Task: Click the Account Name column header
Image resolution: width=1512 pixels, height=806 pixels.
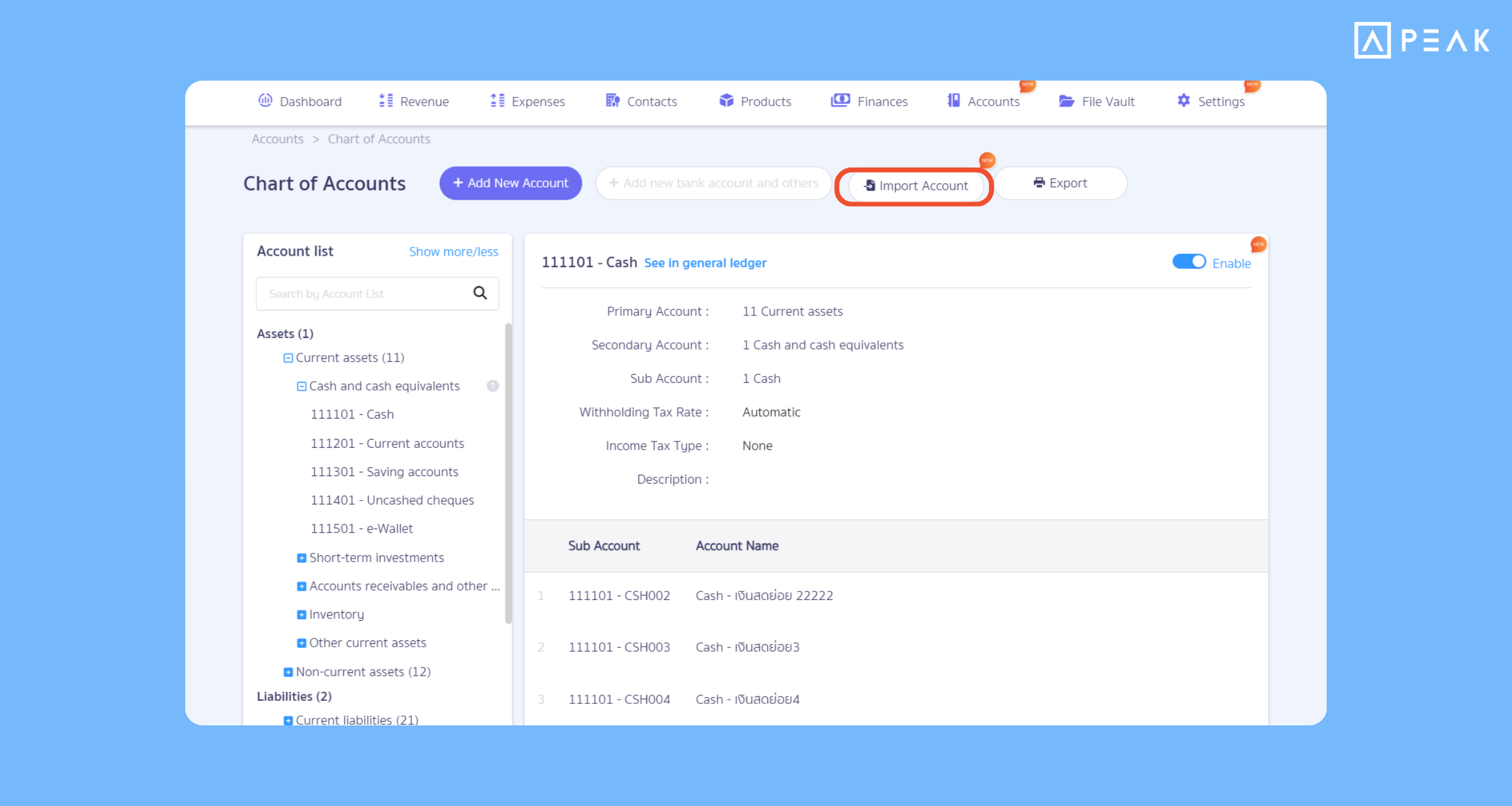Action: click(x=737, y=546)
